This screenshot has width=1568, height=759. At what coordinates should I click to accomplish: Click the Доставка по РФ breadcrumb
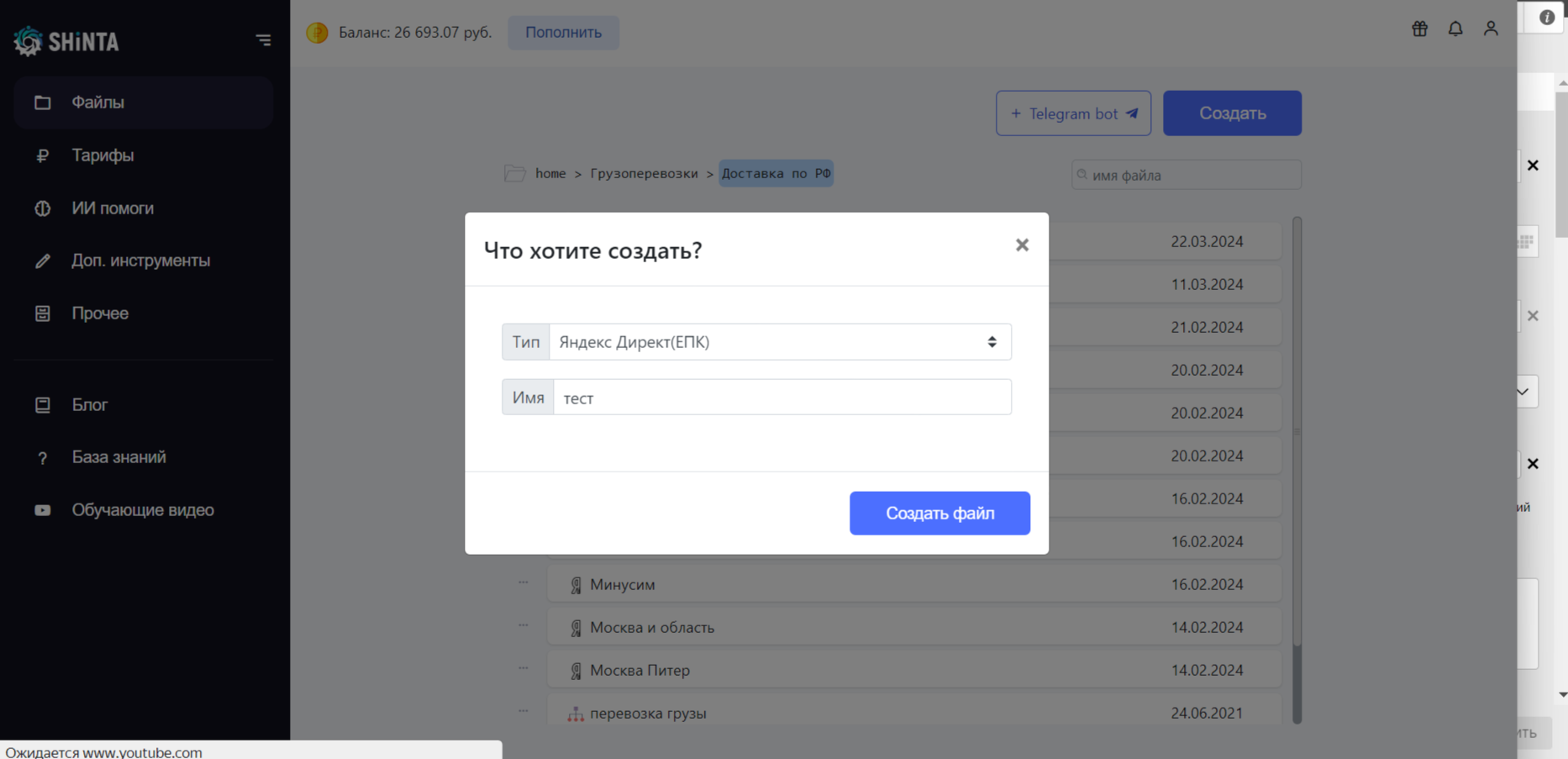[776, 173]
